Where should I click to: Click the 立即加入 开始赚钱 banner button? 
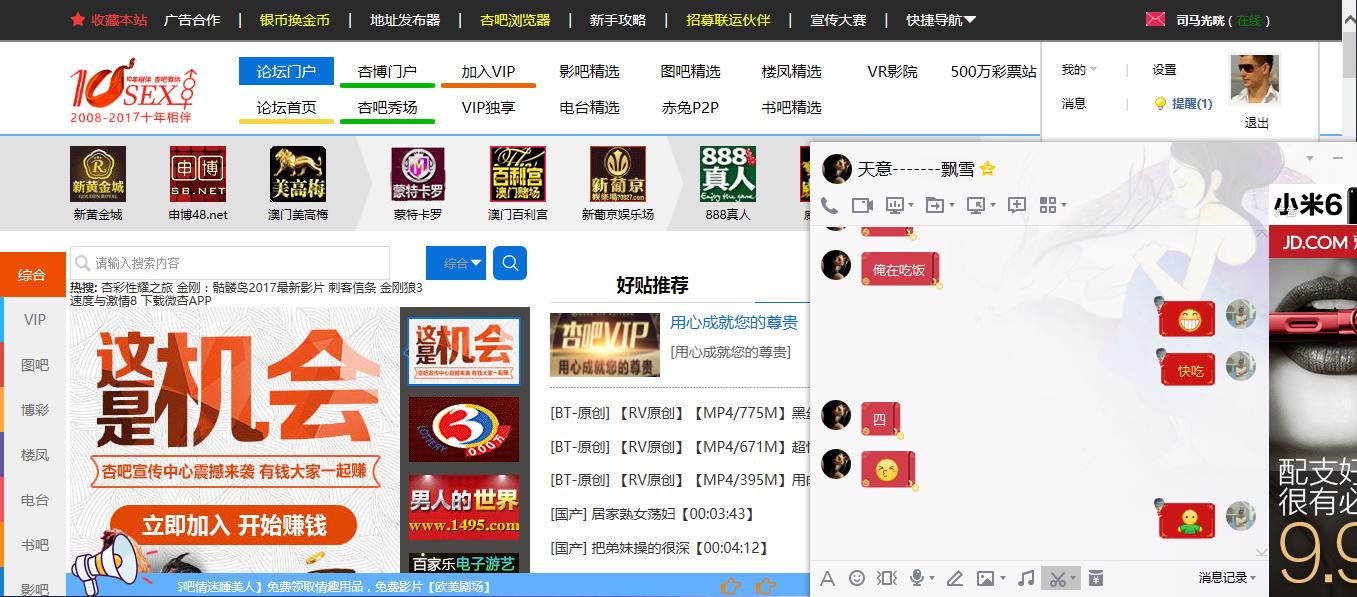[233, 525]
